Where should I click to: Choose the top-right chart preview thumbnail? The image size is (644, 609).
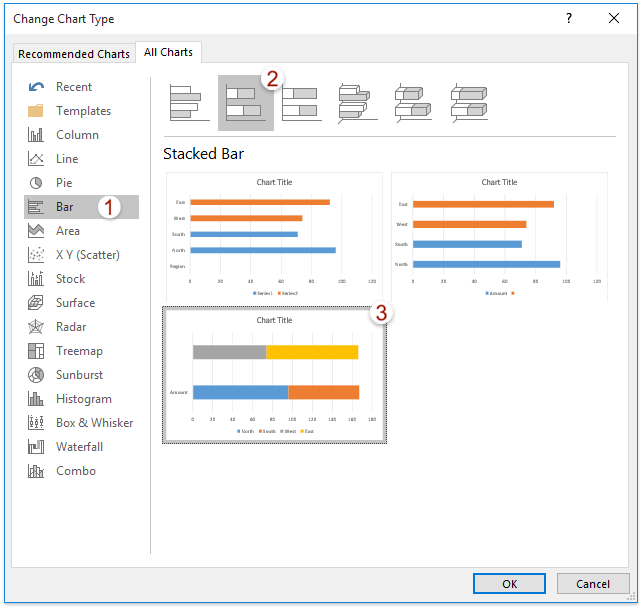point(498,237)
